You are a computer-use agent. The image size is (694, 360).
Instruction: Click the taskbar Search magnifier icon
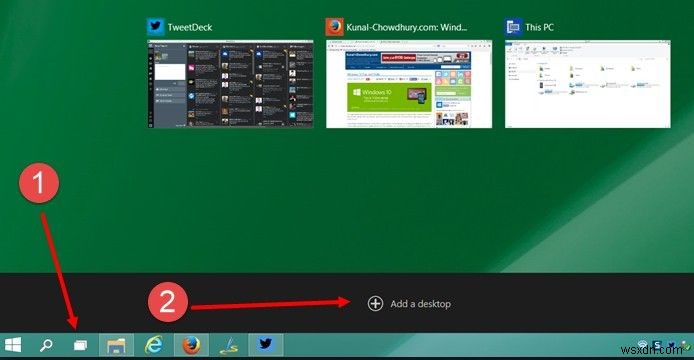click(x=46, y=345)
